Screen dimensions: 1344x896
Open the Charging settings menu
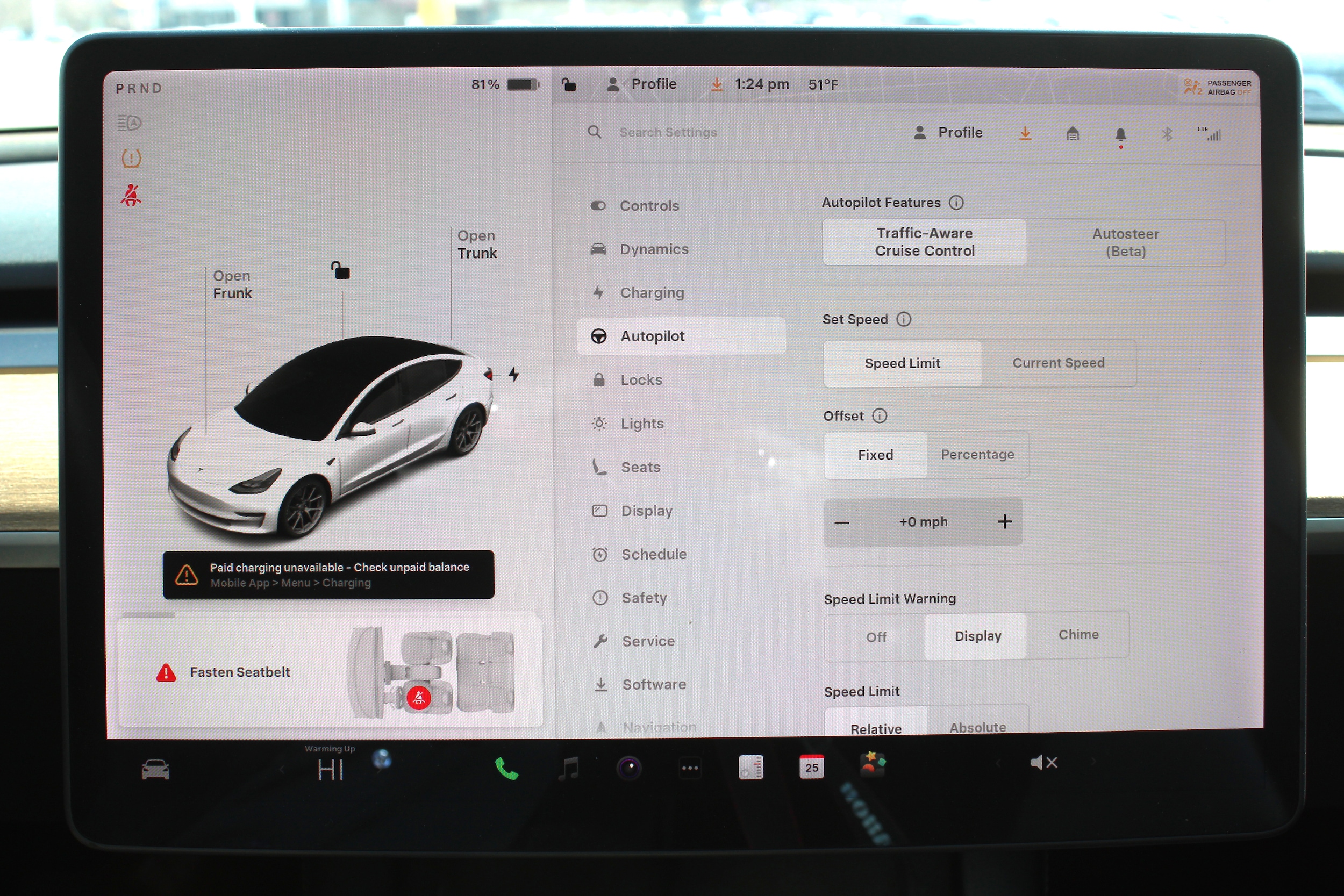point(652,292)
